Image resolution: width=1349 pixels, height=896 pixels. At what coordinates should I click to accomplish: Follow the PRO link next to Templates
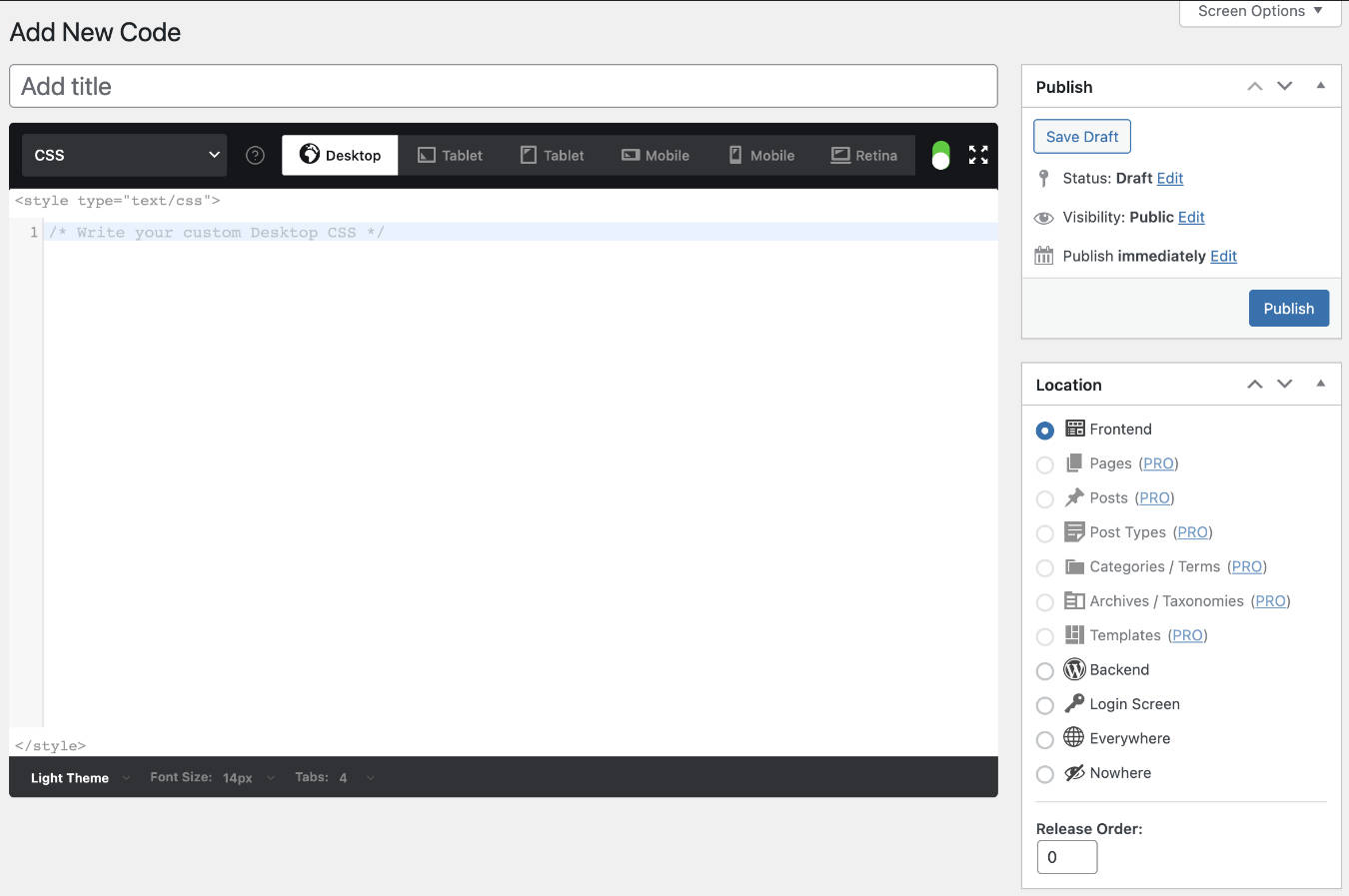point(1187,635)
